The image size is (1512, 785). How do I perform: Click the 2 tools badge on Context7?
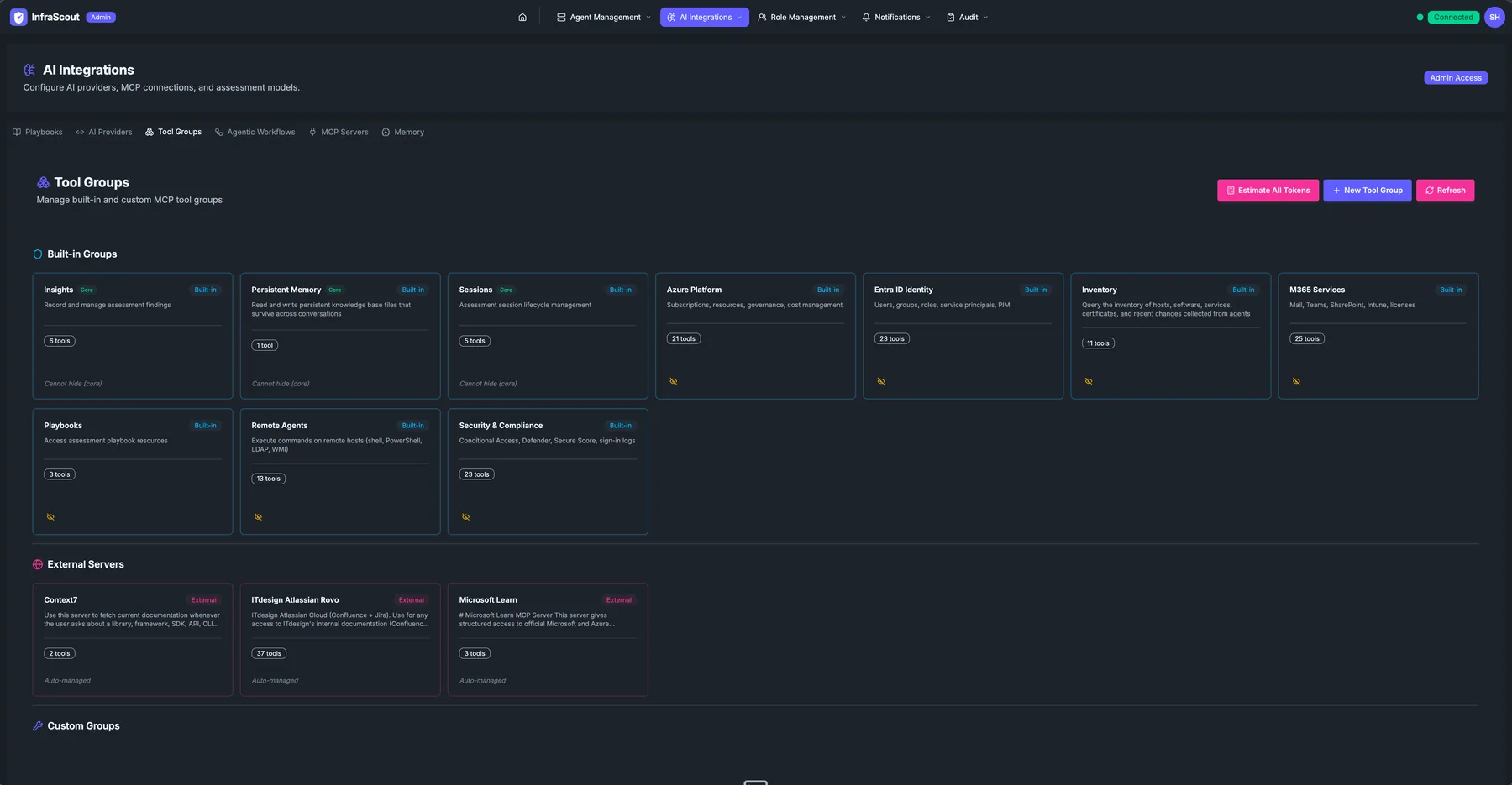click(x=60, y=653)
